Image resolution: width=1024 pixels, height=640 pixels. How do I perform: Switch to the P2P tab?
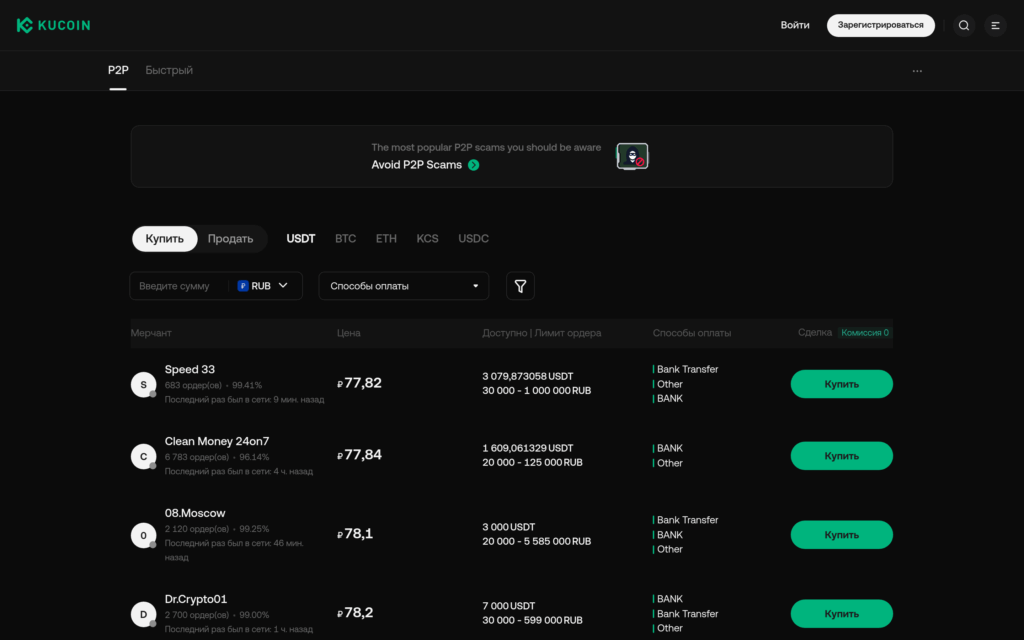click(118, 71)
